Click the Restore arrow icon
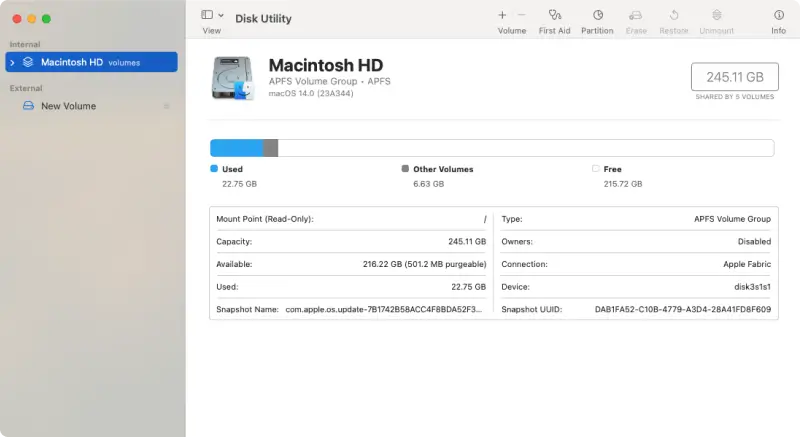 point(673,15)
